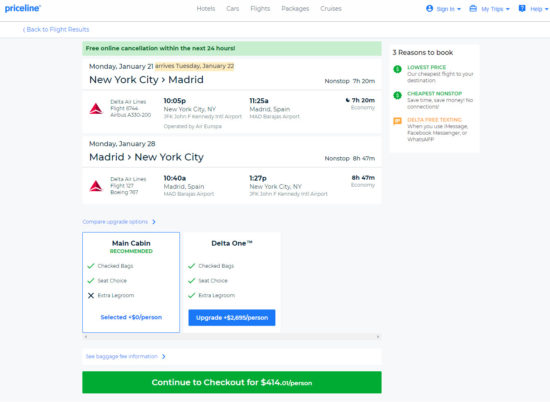Select the Main Cabin fare option
Viewport: 550px width, 402px height.
(131, 282)
